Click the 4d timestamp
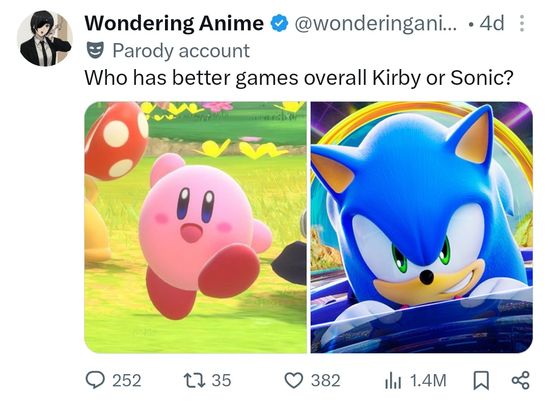Viewport: 550px width, 405px height. 492,23
